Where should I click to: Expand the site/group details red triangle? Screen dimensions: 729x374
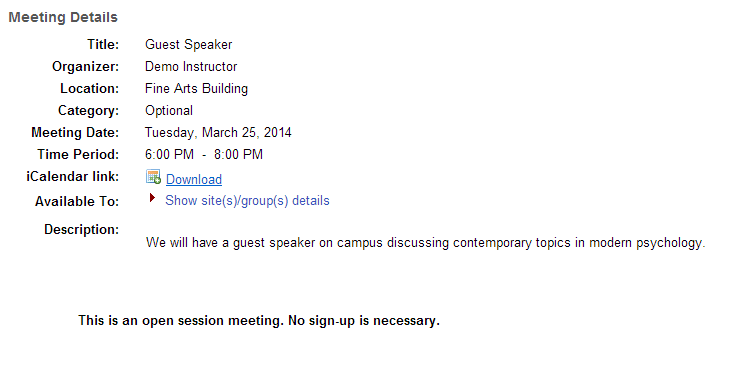tap(152, 198)
